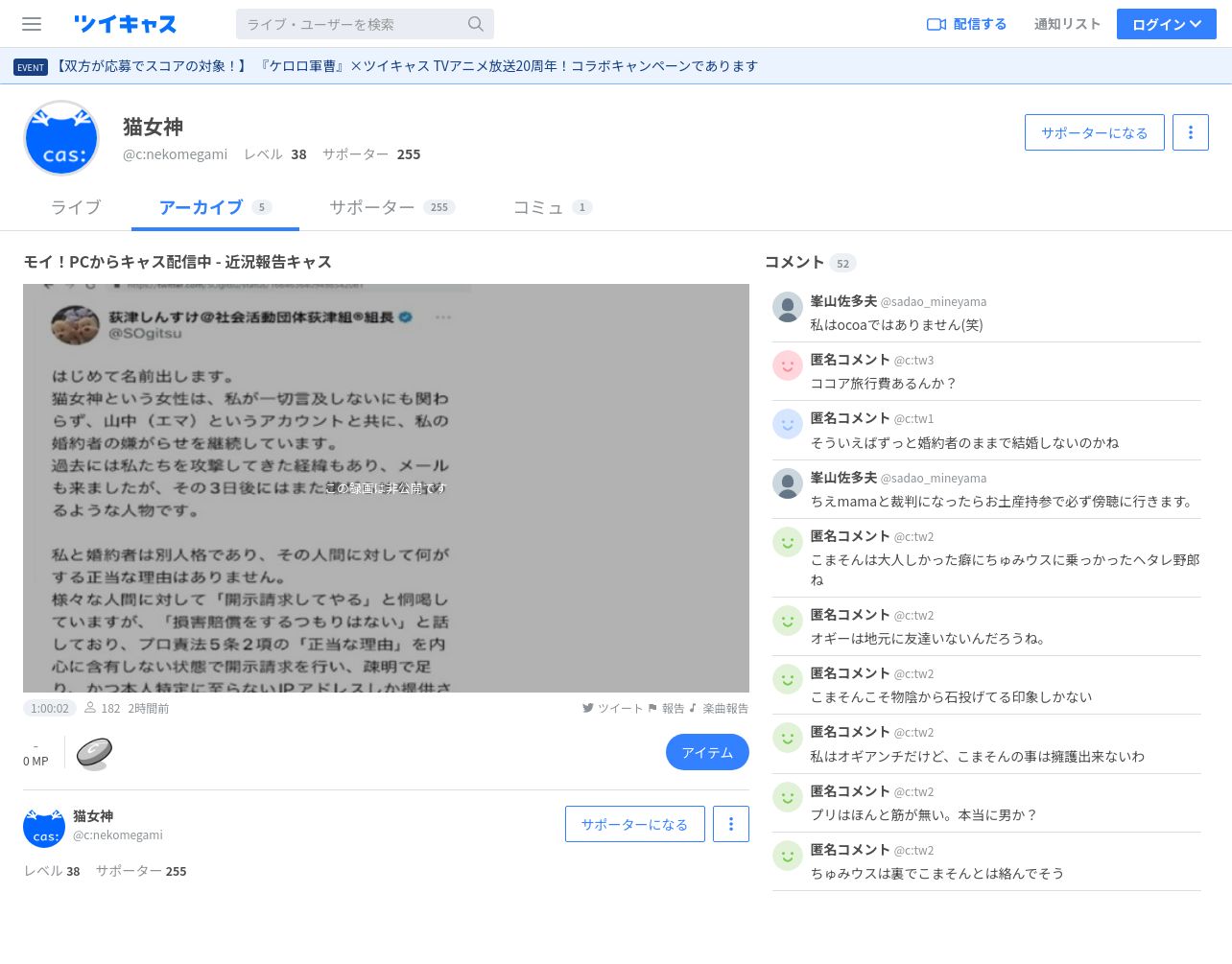Switch to the ライブ tab
Viewport: 1232px width, 964px height.
pyautogui.click(x=76, y=207)
